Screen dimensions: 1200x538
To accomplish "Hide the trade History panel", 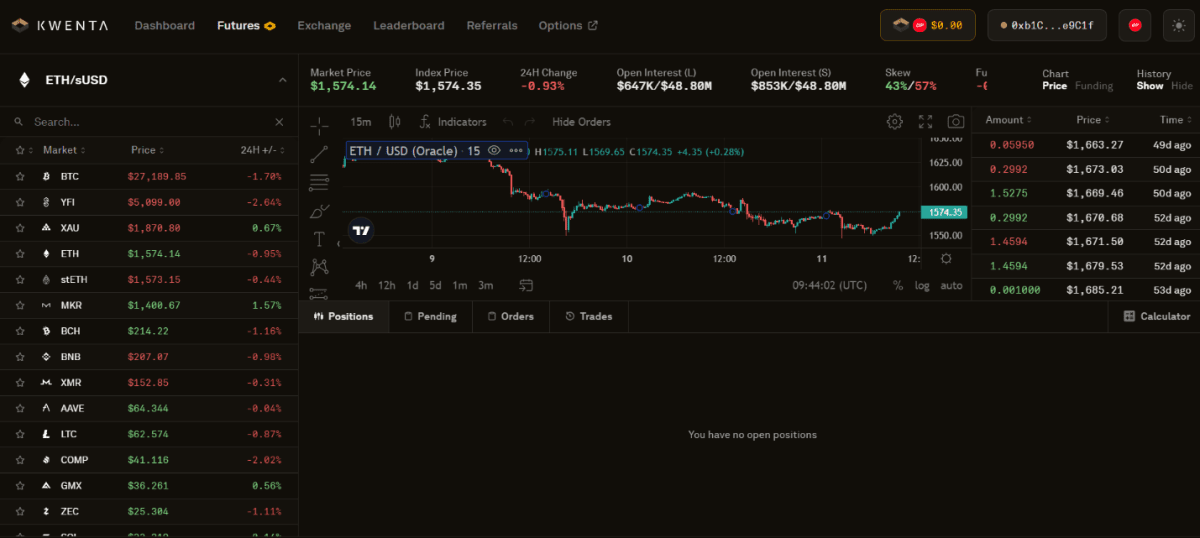I will 1182,86.
